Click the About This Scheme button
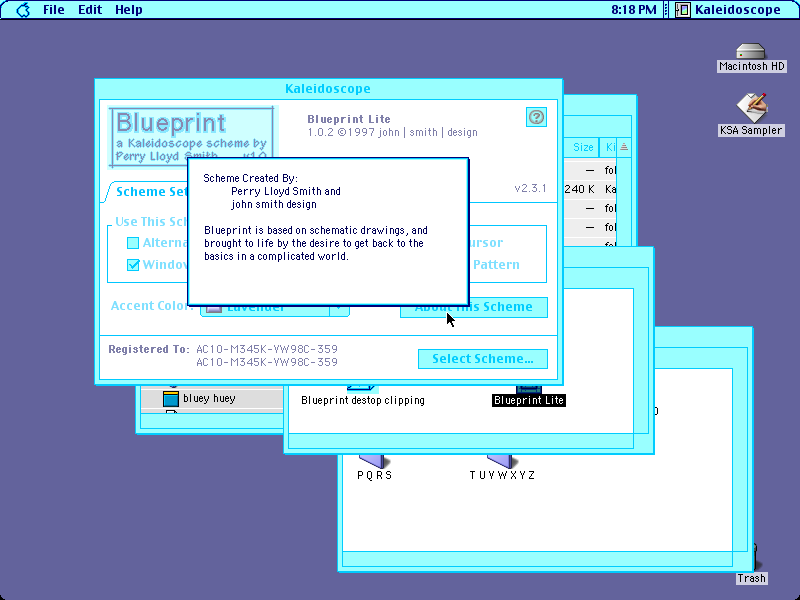800x600 pixels. [474, 308]
